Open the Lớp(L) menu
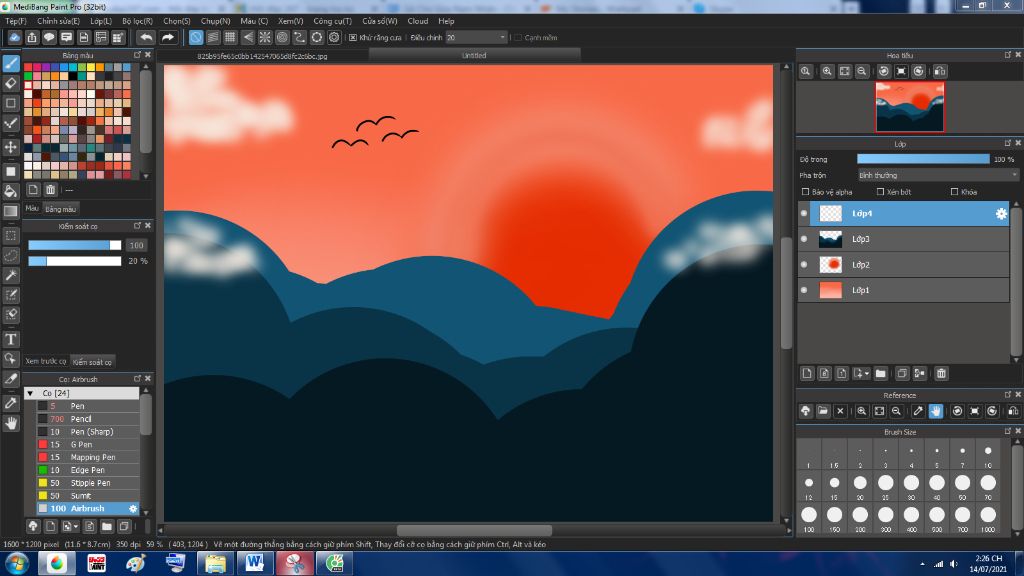 coord(101,21)
